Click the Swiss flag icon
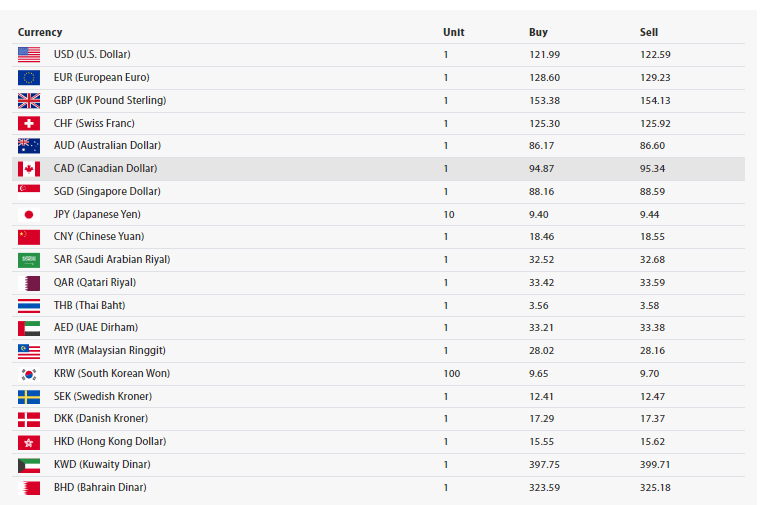762x505 pixels. tap(29, 123)
